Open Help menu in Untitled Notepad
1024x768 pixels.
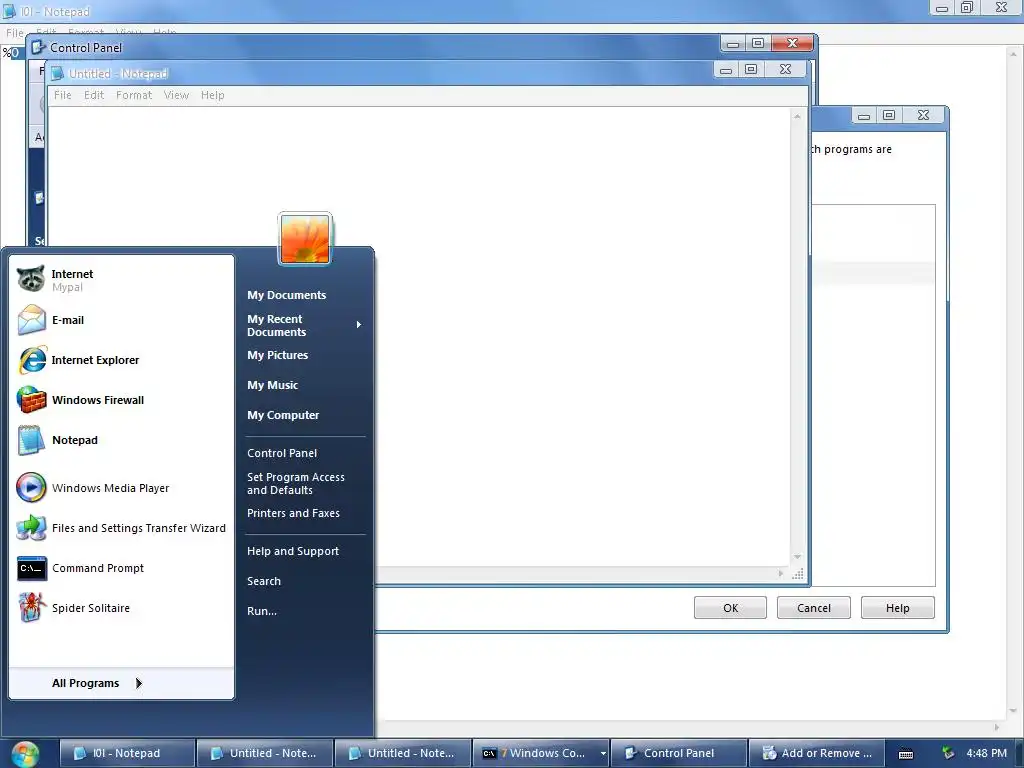coord(213,95)
